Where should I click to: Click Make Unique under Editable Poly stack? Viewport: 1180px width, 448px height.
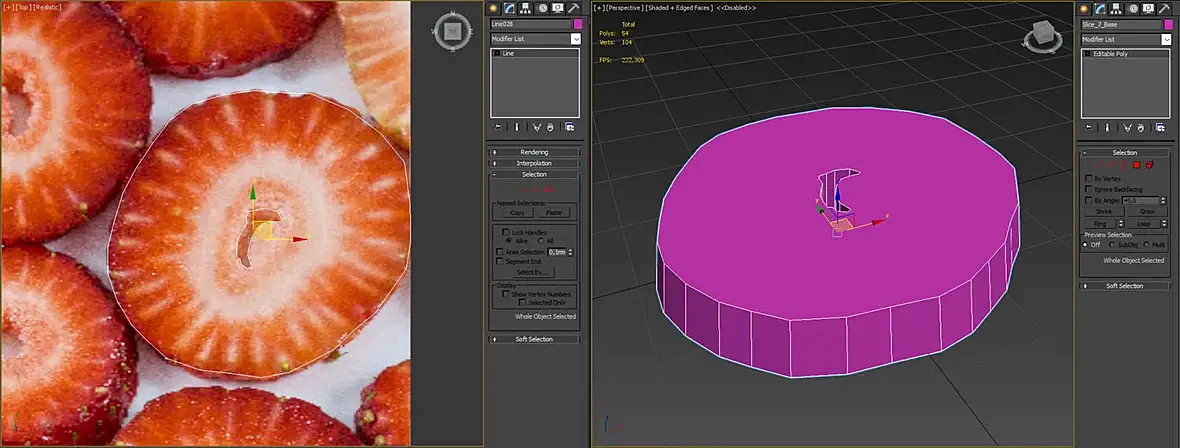point(1128,126)
